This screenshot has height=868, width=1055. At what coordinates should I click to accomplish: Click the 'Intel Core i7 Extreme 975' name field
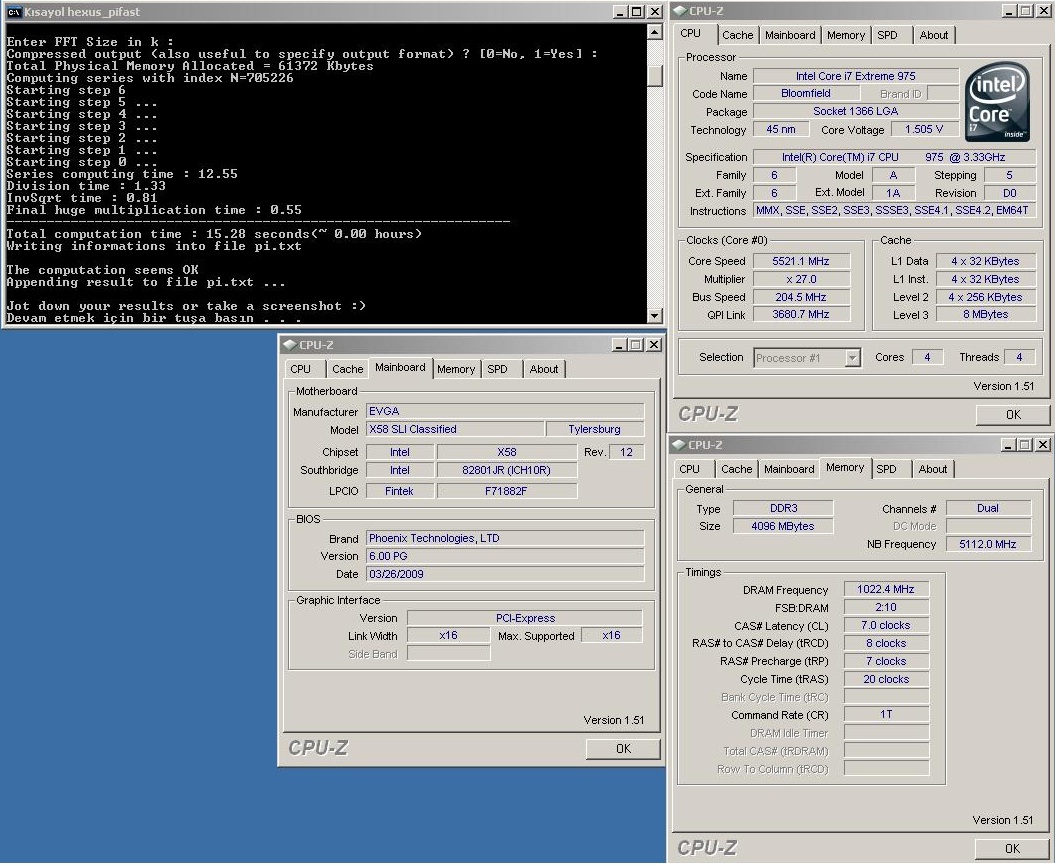[x=855, y=76]
